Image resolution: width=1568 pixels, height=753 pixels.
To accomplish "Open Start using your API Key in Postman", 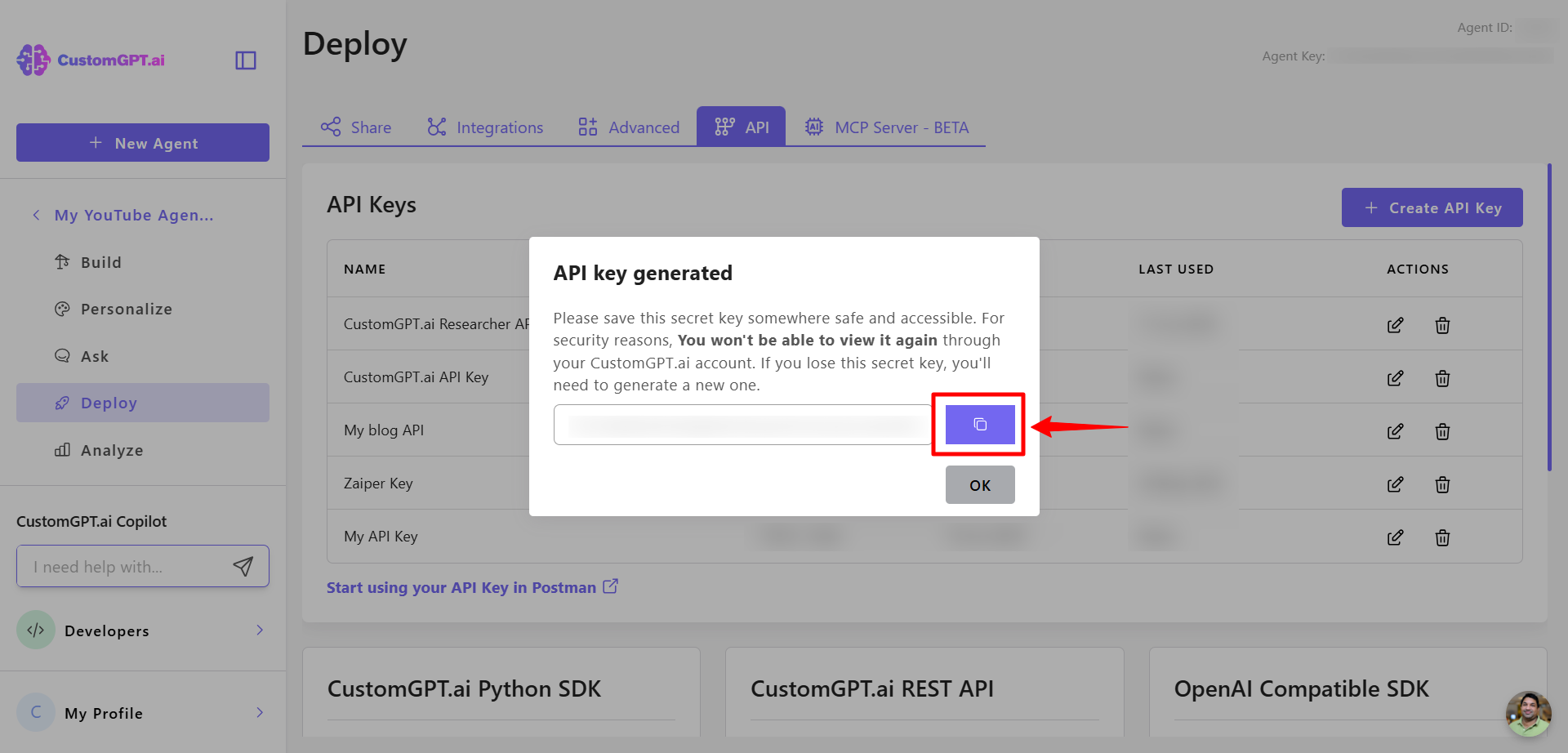I will point(472,587).
